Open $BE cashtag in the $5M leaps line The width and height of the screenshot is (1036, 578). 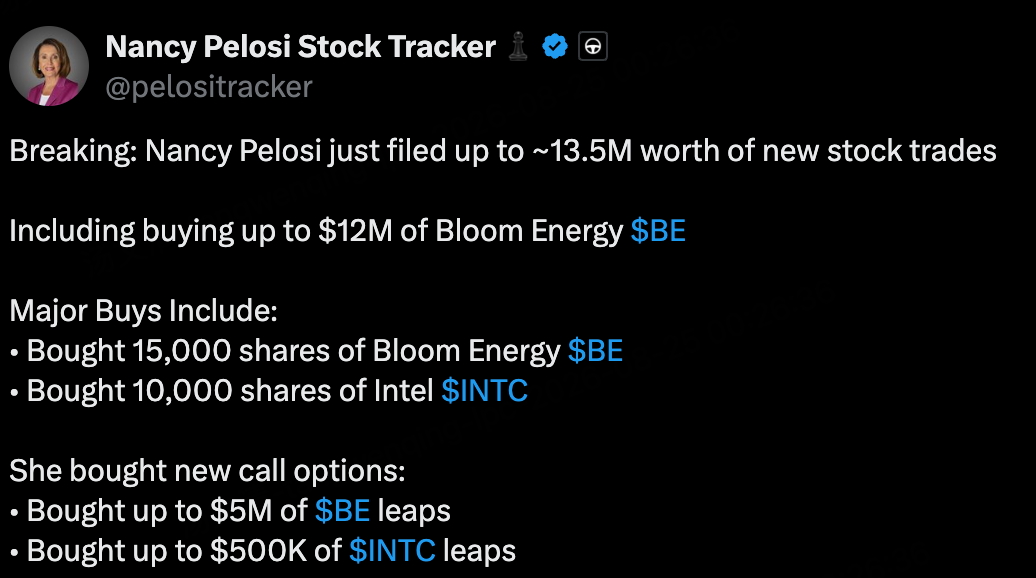(x=342, y=511)
